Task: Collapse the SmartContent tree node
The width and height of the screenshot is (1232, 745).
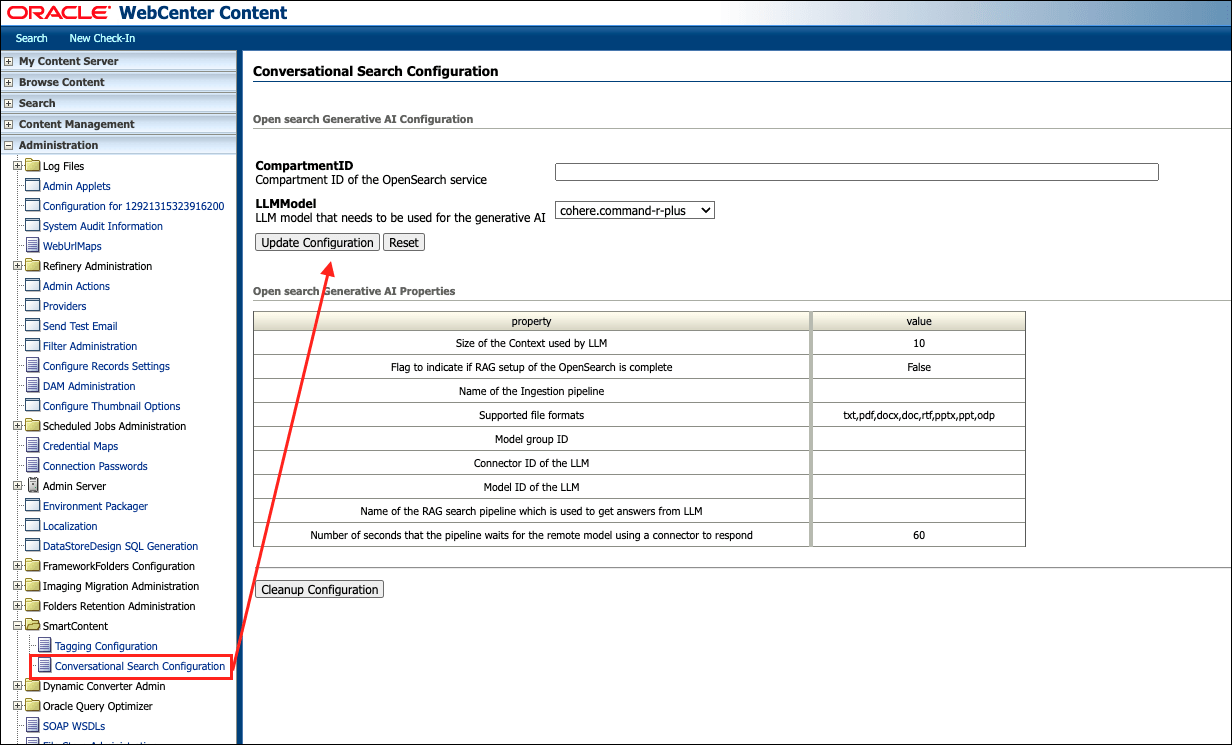Action: 18,626
